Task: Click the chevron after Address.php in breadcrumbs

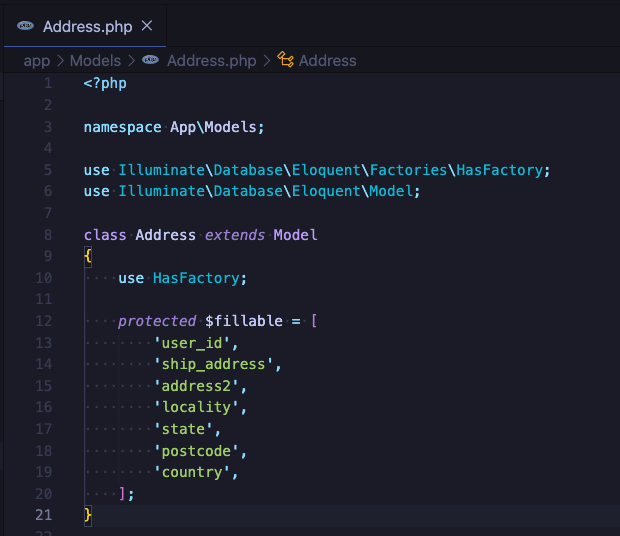Action: coord(267,61)
